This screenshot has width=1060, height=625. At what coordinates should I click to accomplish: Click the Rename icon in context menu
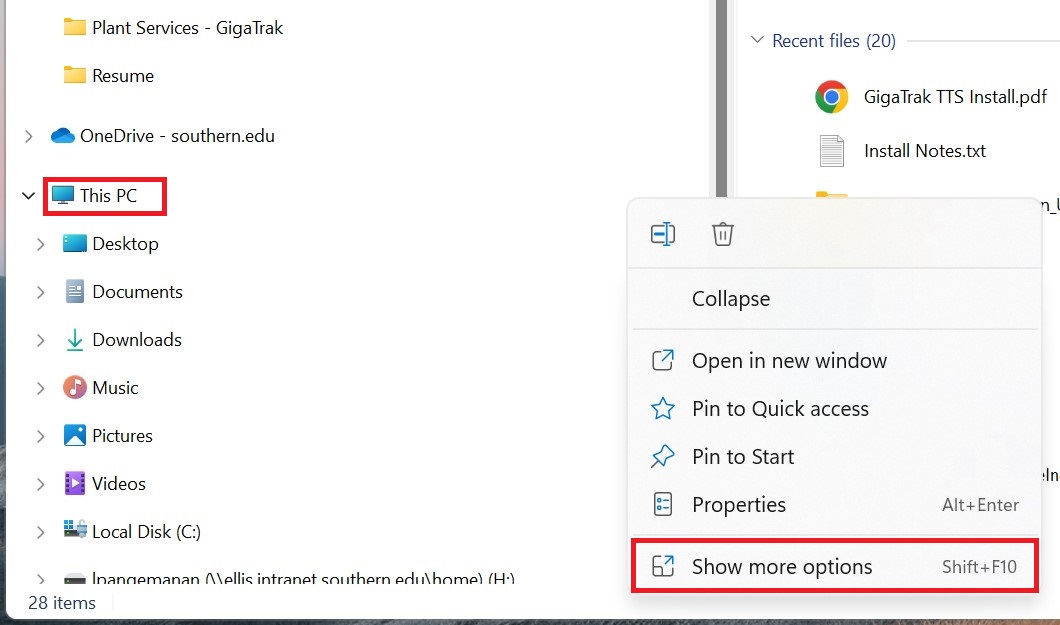pos(663,234)
